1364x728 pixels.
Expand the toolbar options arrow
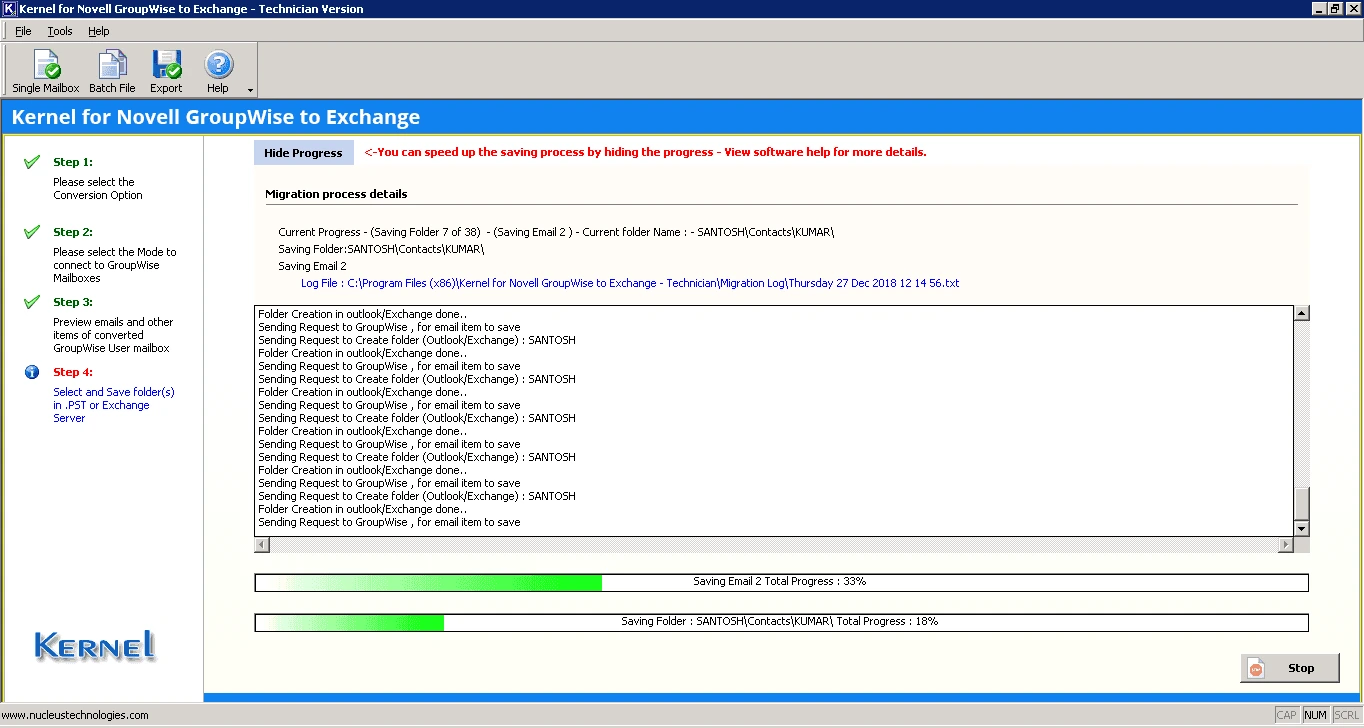pyautogui.click(x=250, y=90)
